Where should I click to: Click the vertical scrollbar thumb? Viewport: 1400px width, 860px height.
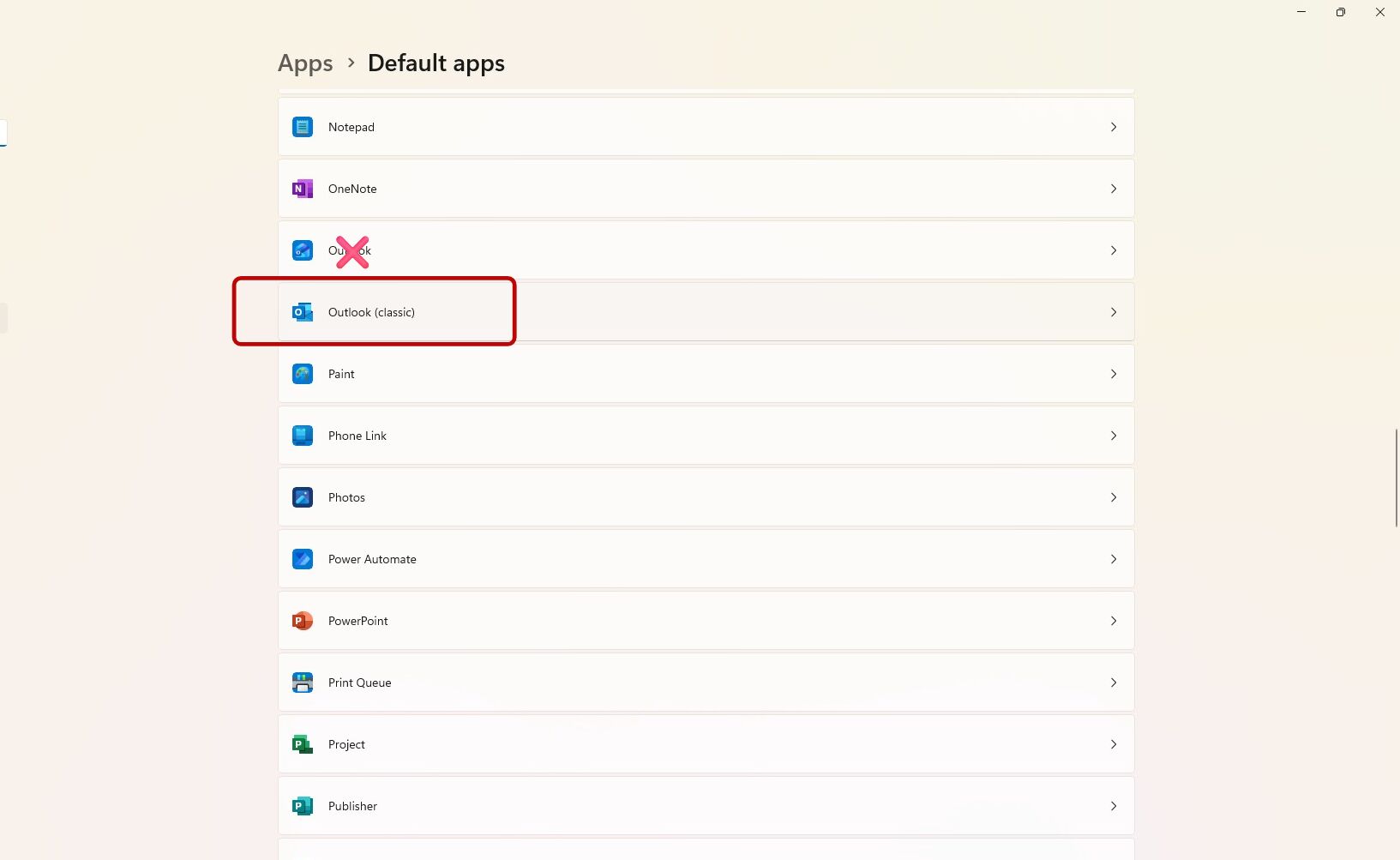click(x=1397, y=478)
